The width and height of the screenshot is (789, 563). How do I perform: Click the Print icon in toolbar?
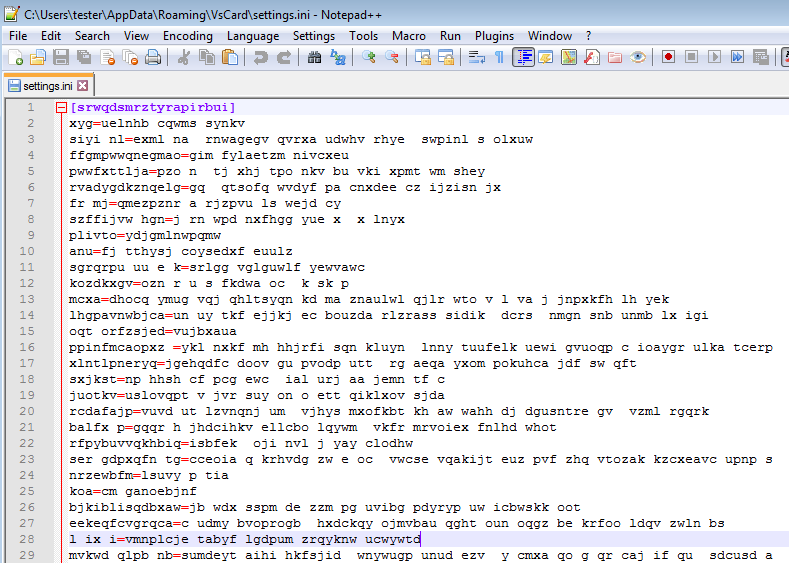point(153,57)
